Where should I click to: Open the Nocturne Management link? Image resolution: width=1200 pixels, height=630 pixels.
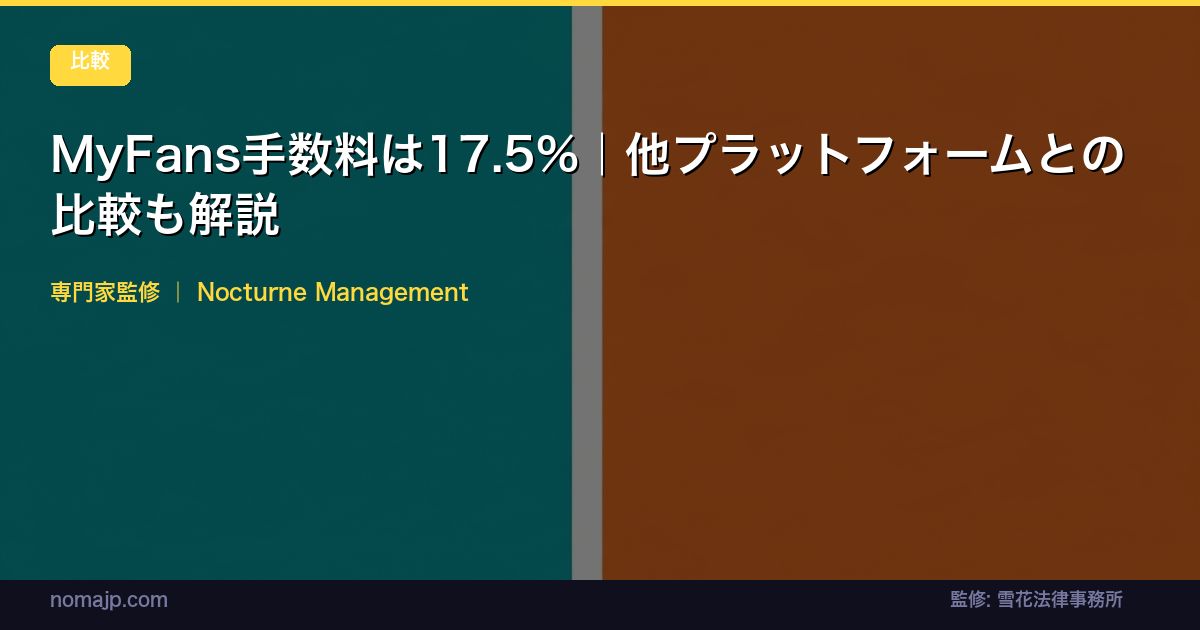pos(332,293)
